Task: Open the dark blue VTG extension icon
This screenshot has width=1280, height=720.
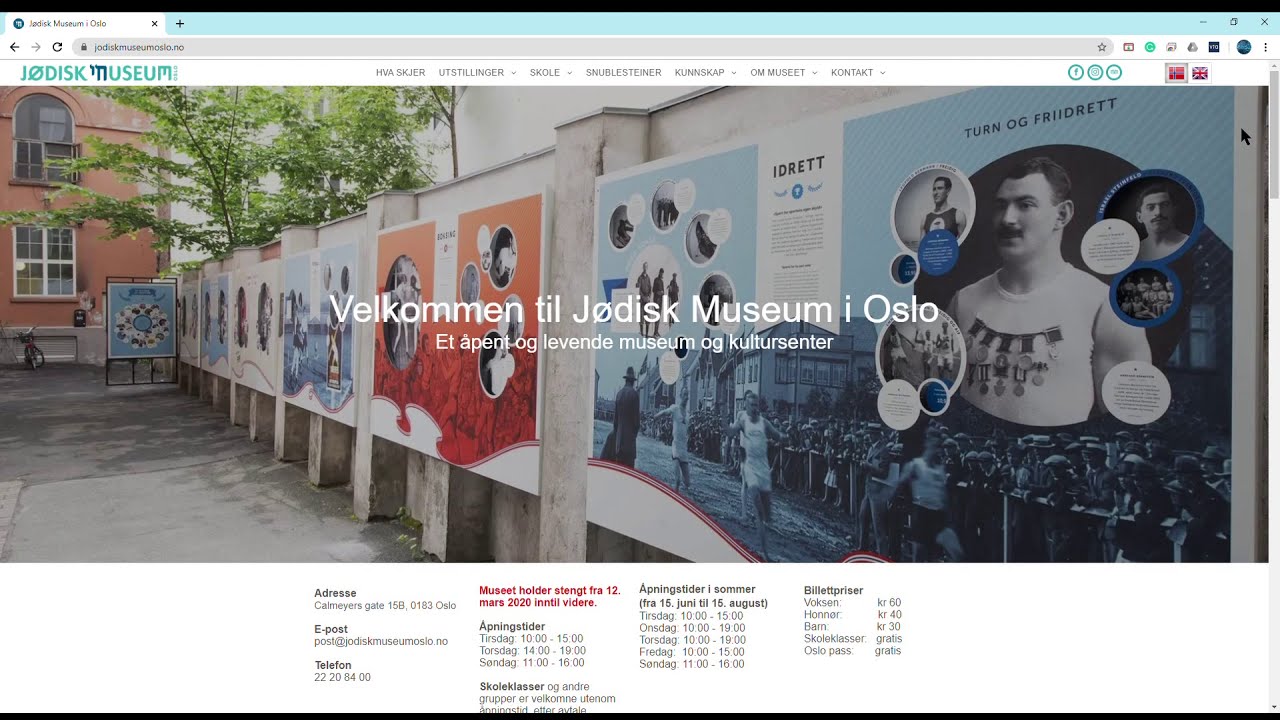Action: pos(1214,47)
